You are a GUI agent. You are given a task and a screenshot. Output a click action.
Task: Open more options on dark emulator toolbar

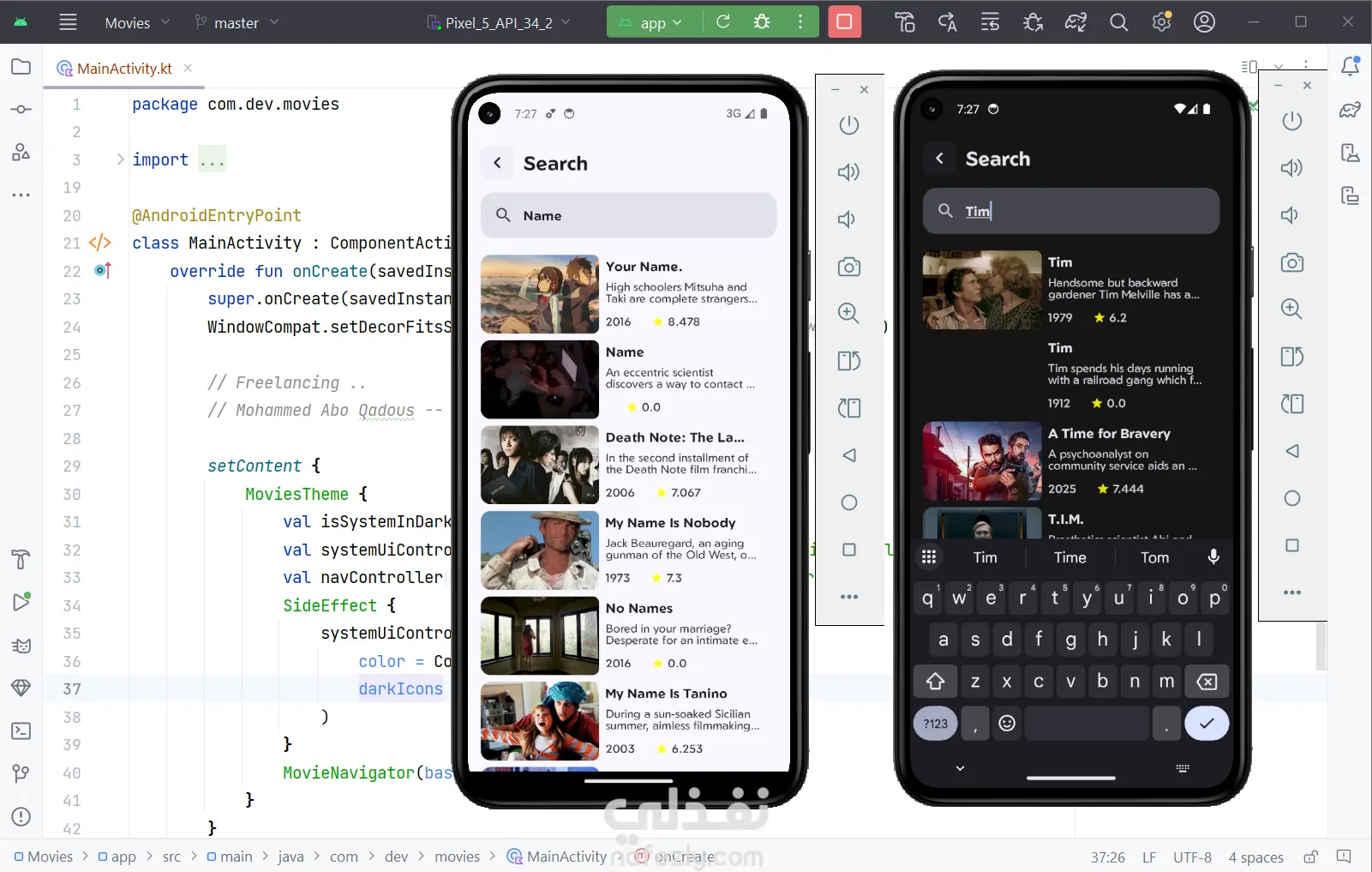tap(1291, 592)
